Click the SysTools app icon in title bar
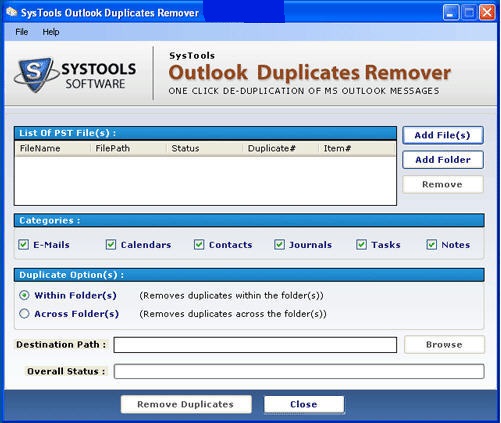The height and width of the screenshot is (423, 501). (12, 12)
